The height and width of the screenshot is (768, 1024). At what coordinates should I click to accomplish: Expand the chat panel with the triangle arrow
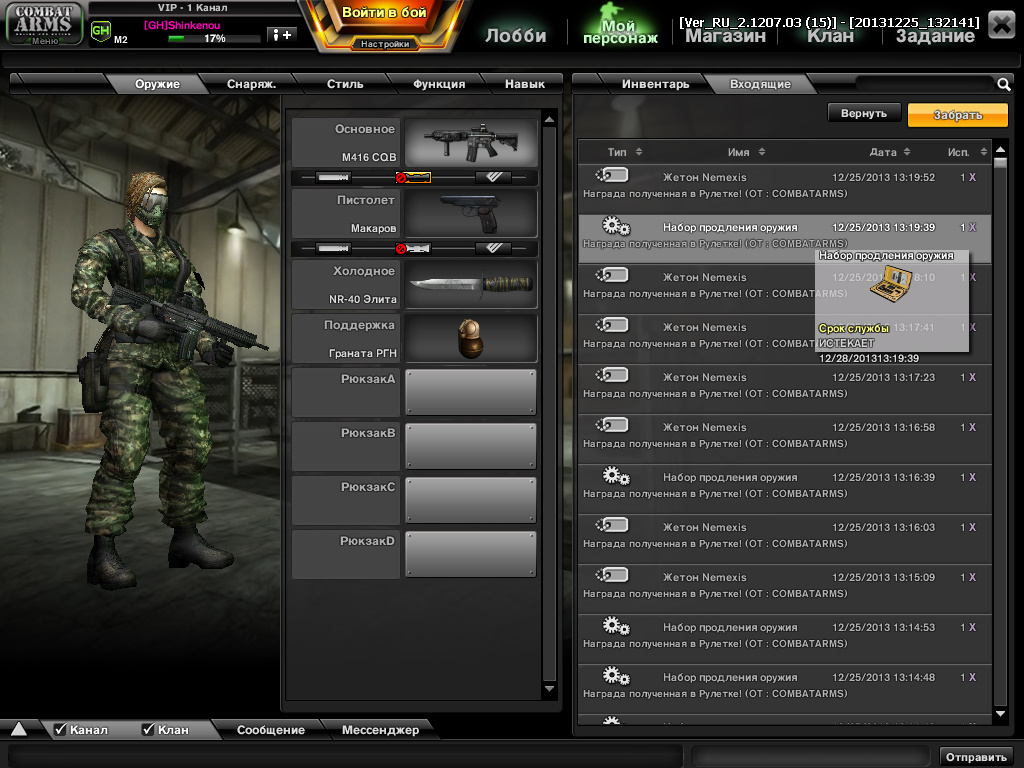click(18, 729)
